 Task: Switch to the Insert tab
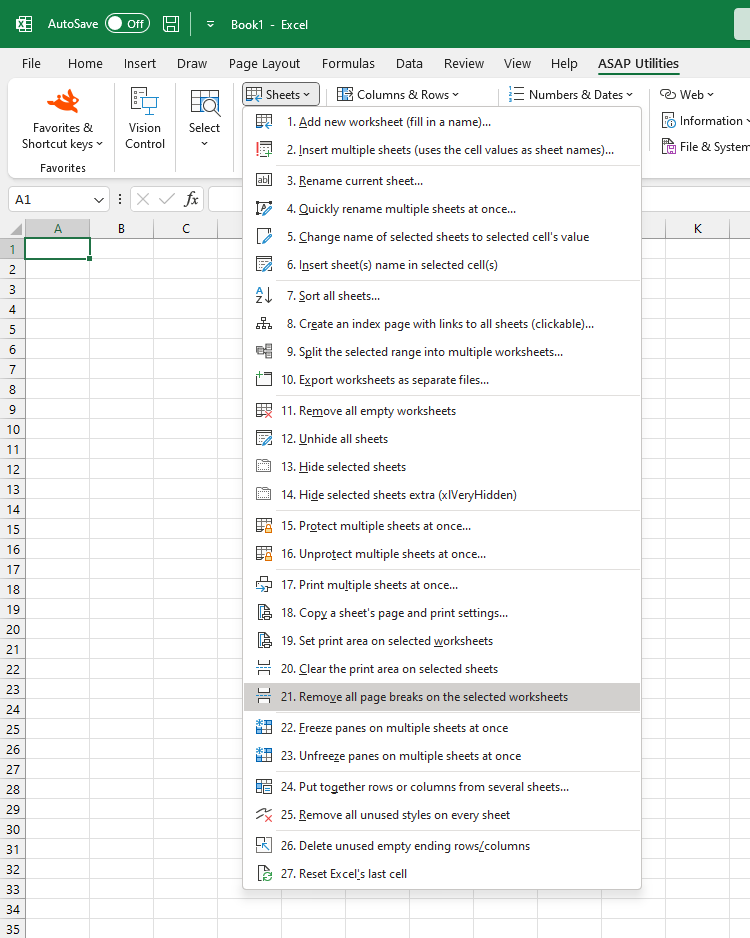pos(139,63)
